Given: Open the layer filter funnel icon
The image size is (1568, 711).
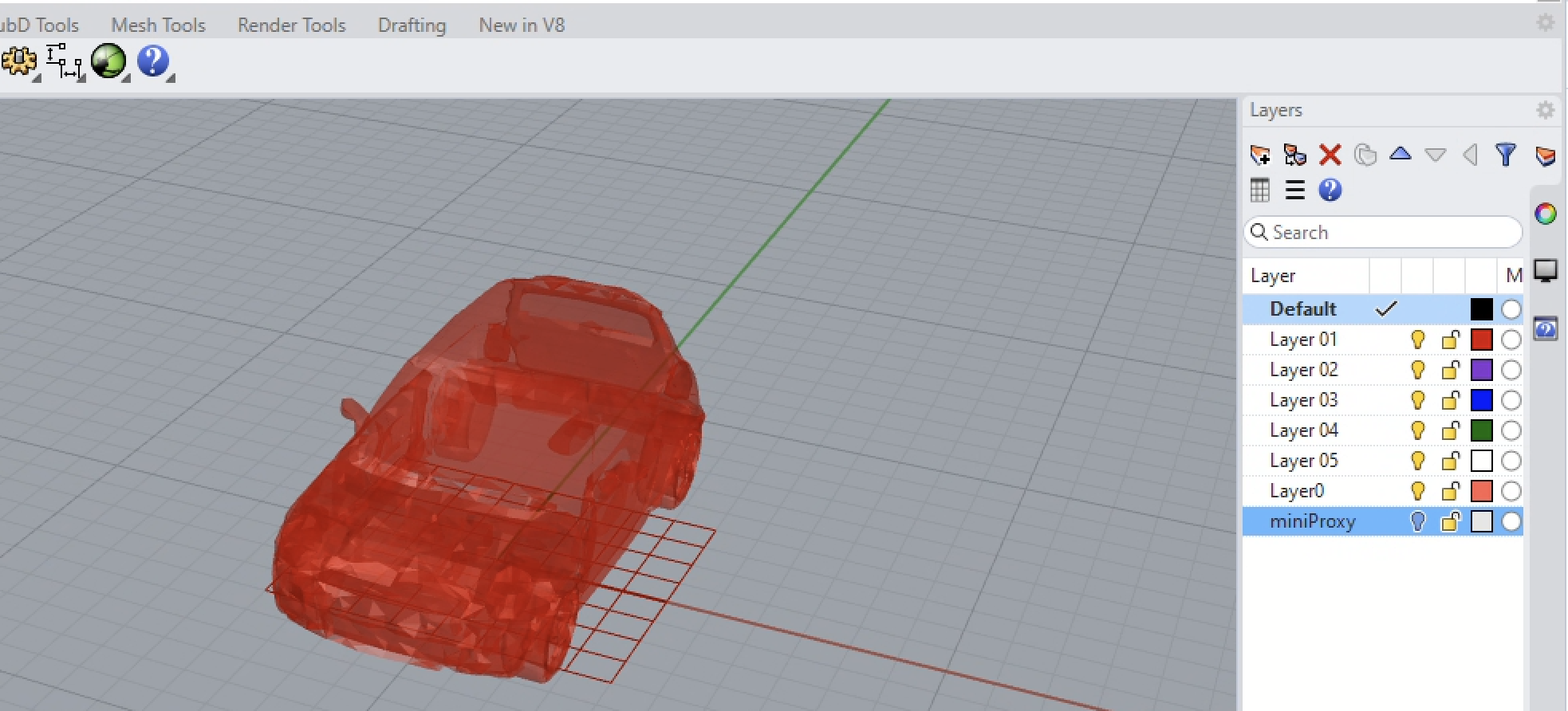Looking at the screenshot, I should (x=1506, y=154).
